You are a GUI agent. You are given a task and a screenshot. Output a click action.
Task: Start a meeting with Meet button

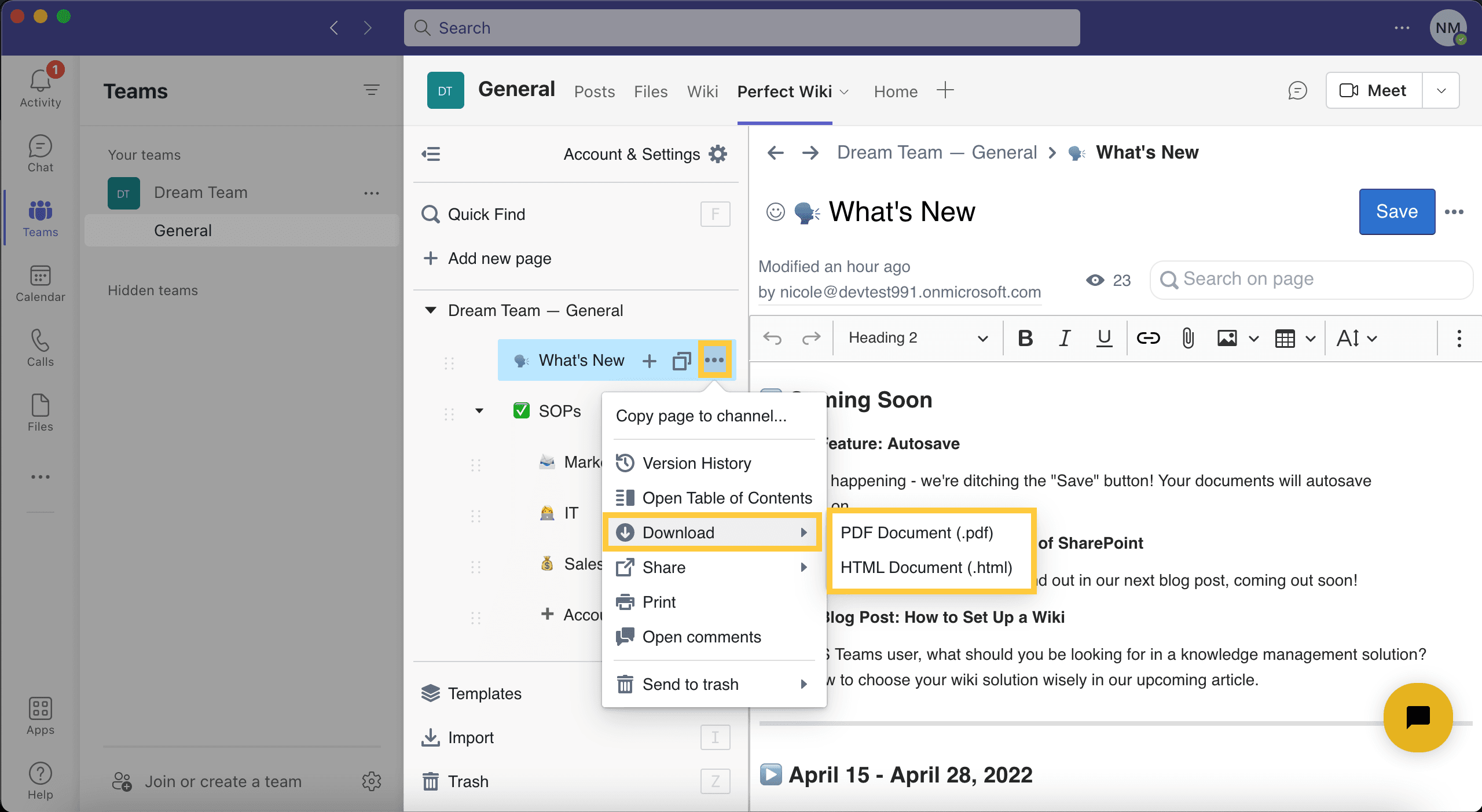1374,91
